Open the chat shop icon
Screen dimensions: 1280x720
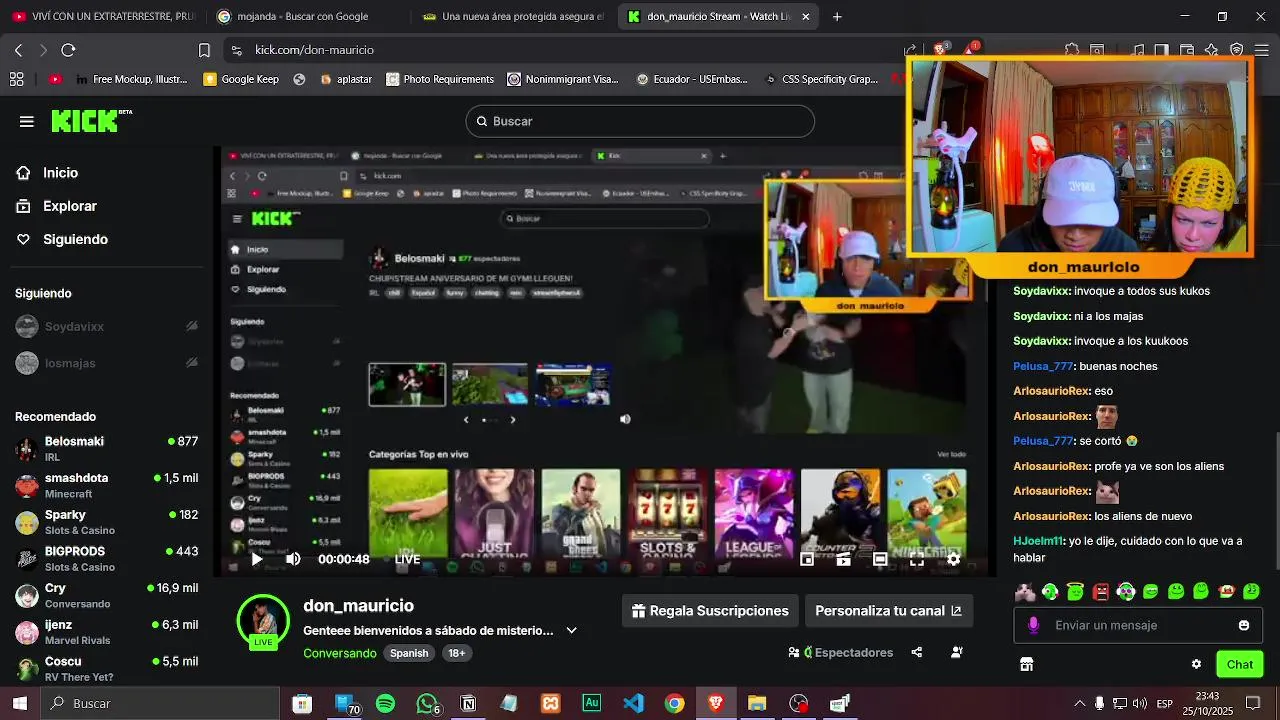[1026, 664]
